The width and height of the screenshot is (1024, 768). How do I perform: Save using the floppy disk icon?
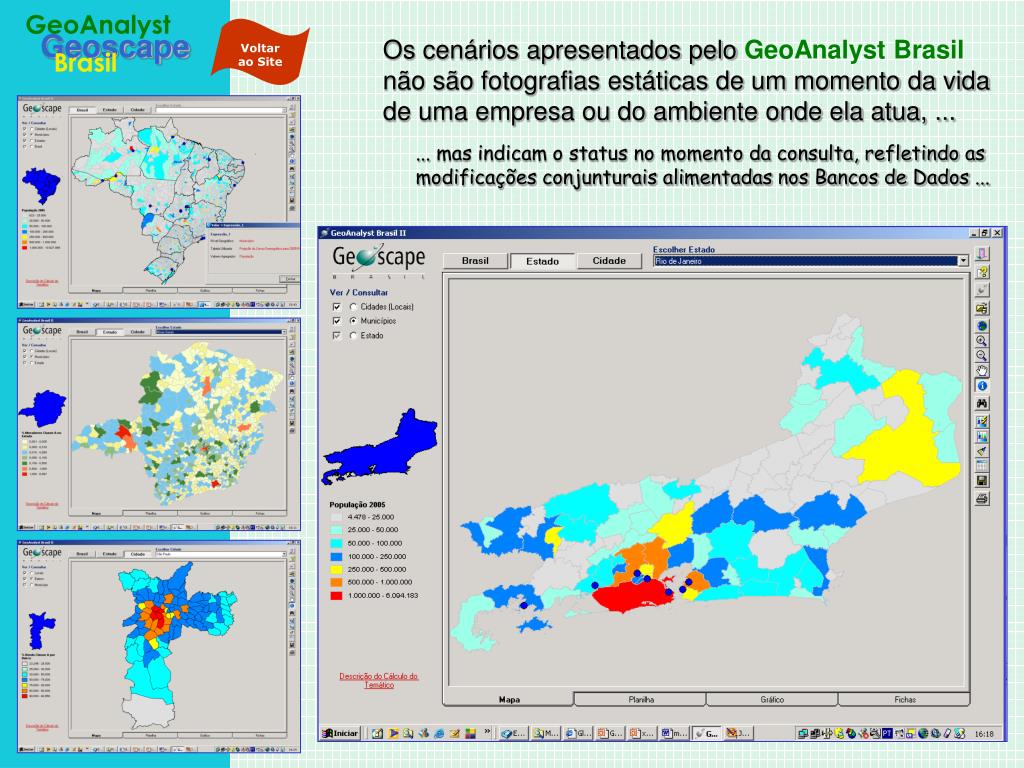982,481
